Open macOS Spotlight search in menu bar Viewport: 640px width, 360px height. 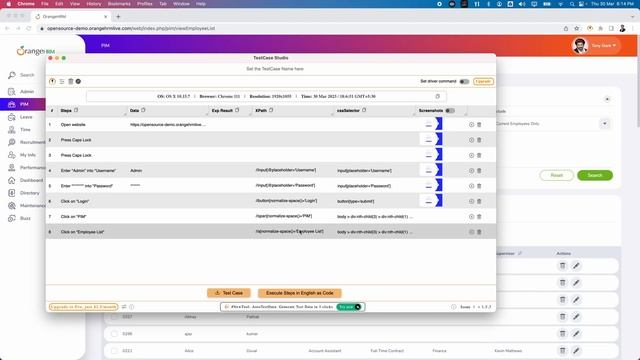pyautogui.click(x=572, y=4)
